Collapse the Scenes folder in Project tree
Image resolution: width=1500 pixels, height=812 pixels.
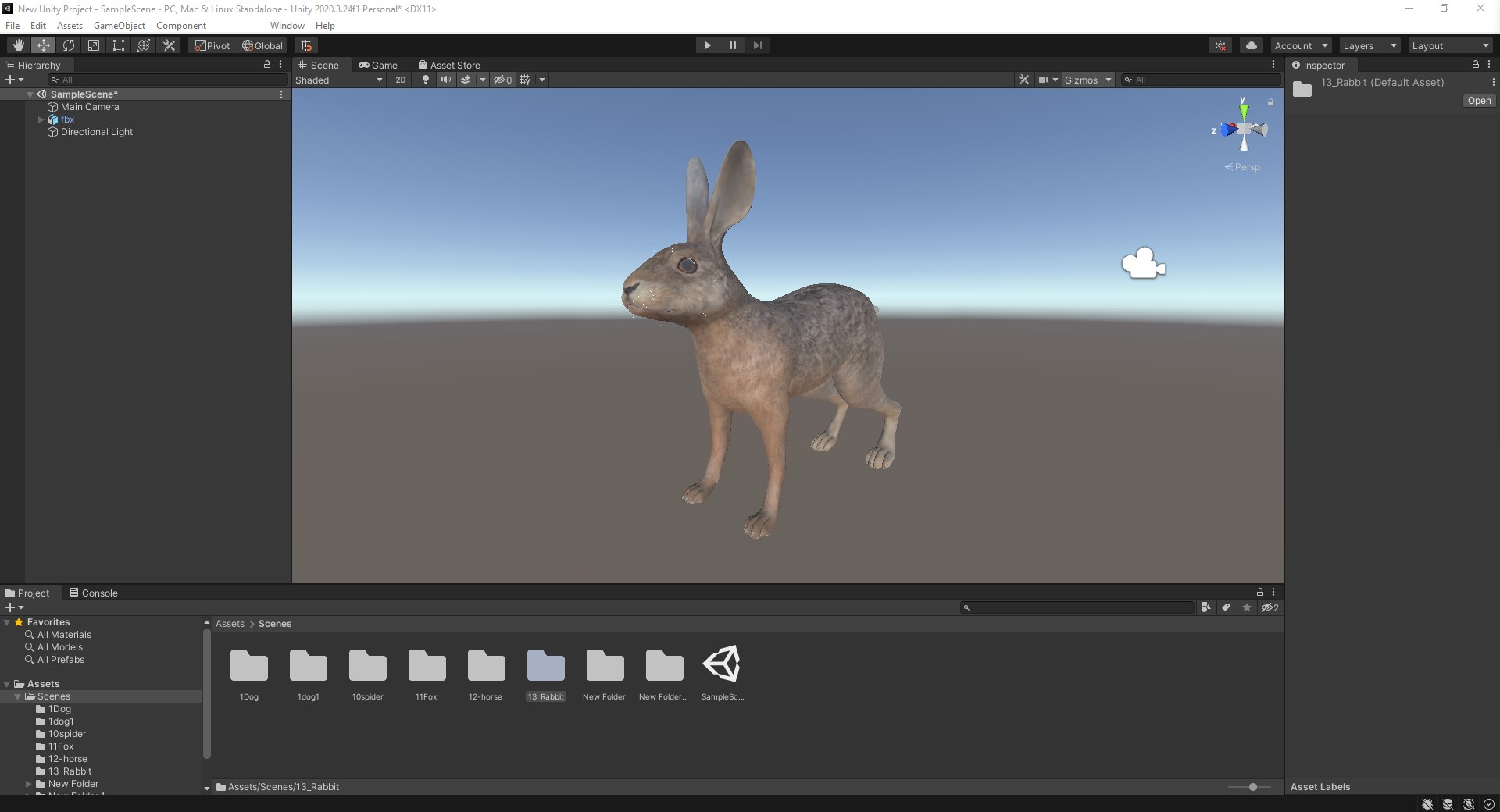tap(17, 696)
